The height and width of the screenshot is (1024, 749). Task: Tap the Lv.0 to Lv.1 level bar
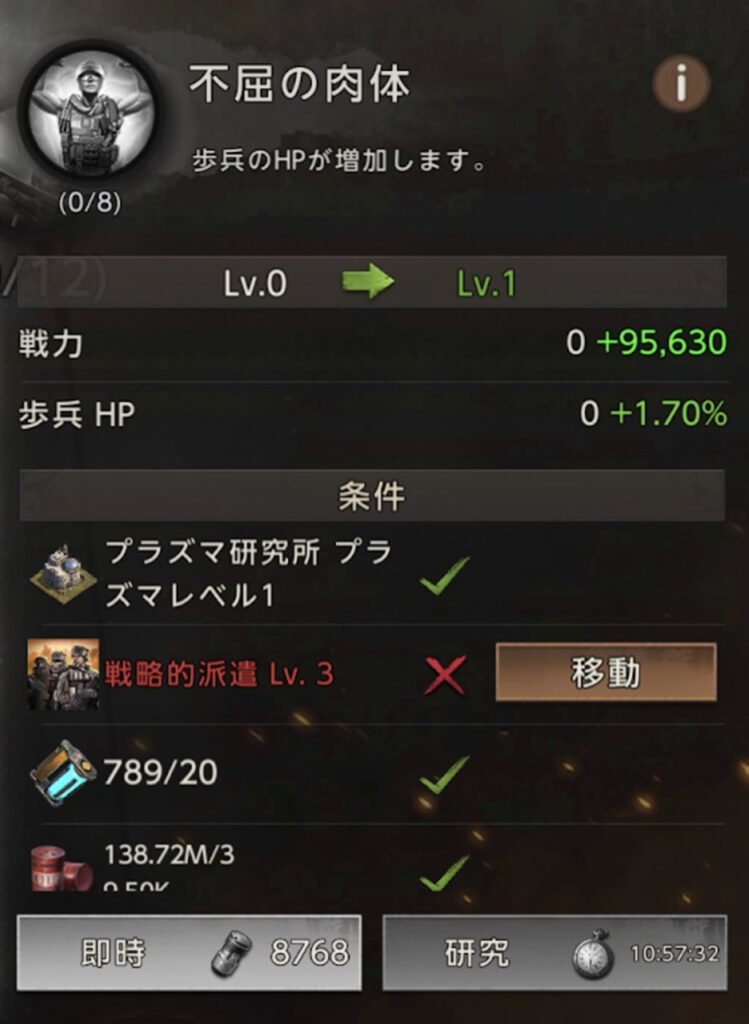372,282
